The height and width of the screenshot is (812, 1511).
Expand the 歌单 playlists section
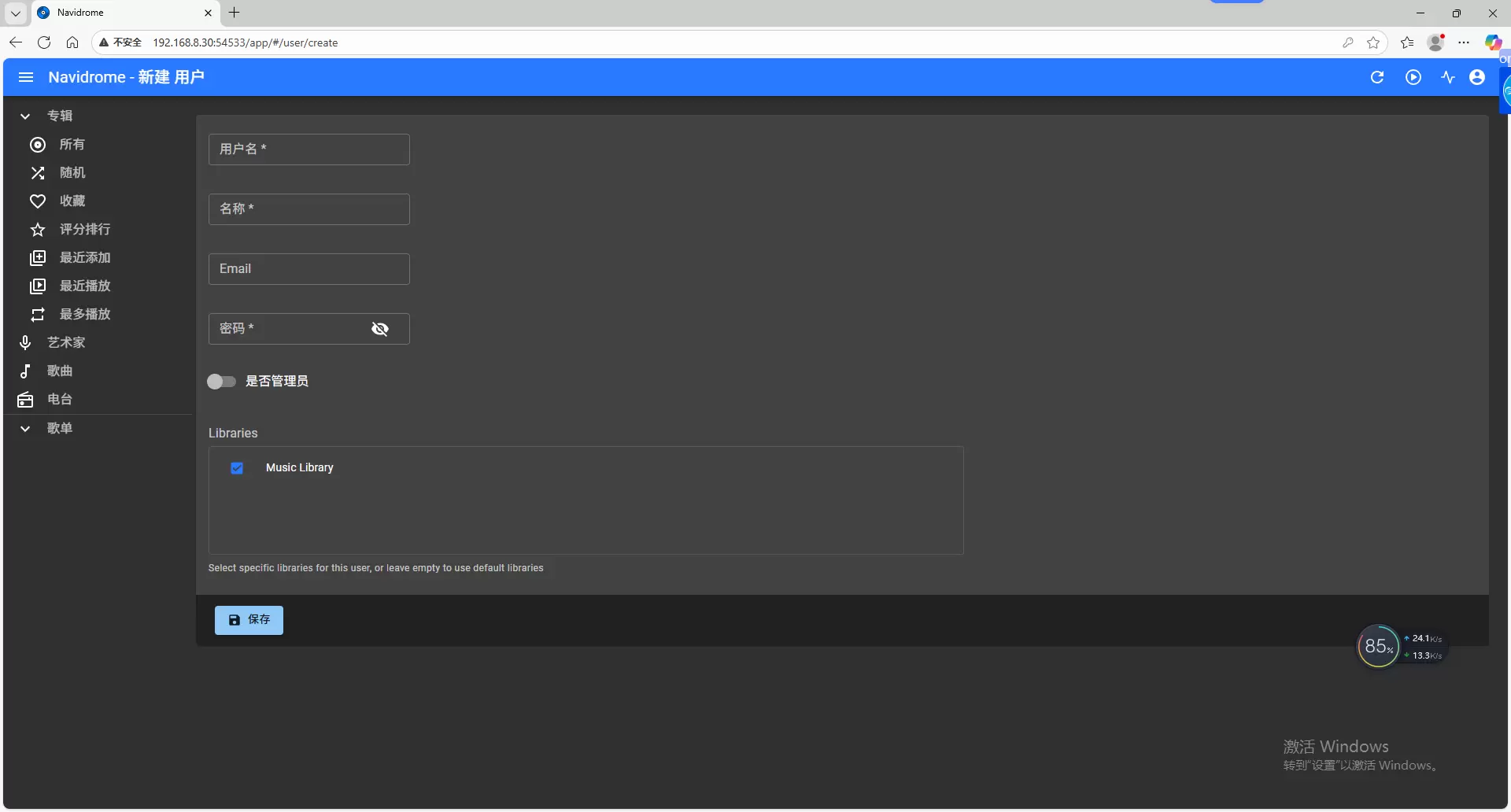pyautogui.click(x=25, y=429)
